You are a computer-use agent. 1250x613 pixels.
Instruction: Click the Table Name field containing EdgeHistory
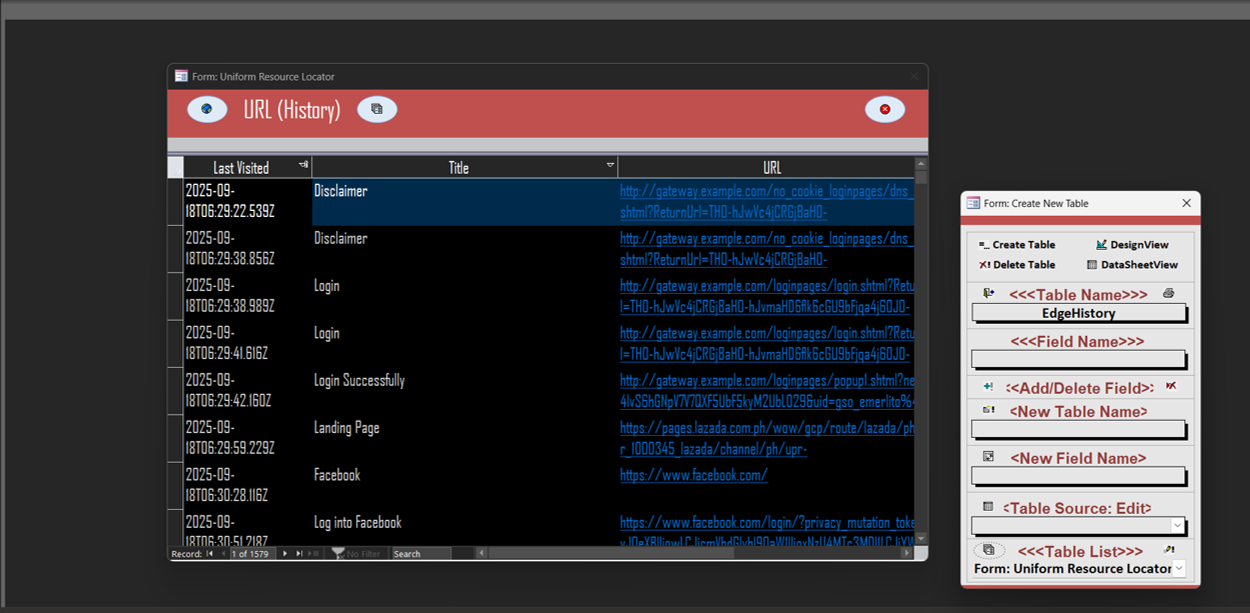pyautogui.click(x=1078, y=313)
